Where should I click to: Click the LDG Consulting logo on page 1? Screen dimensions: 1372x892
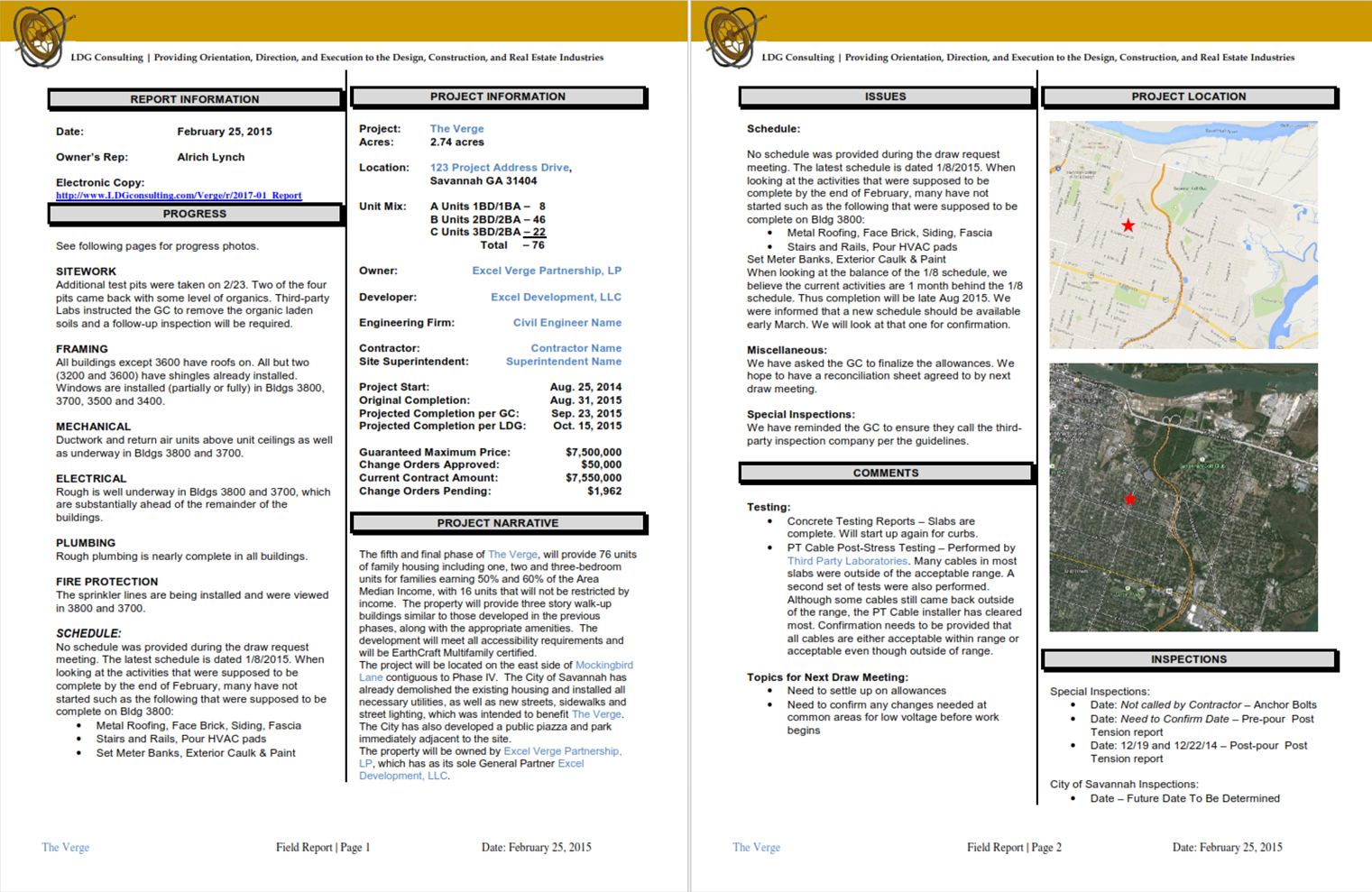[x=42, y=36]
